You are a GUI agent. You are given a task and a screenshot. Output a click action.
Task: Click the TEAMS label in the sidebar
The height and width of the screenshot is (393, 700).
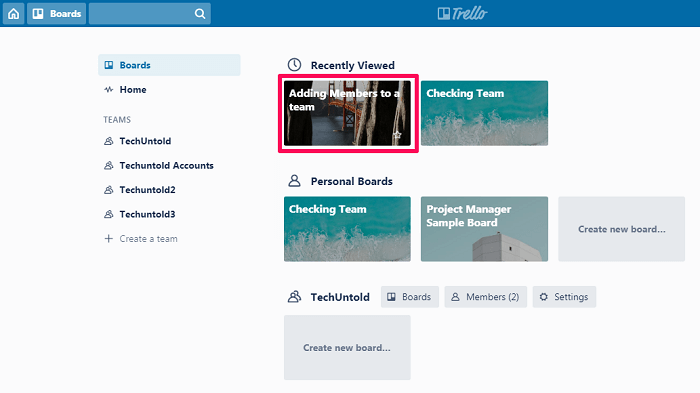[x=117, y=120]
